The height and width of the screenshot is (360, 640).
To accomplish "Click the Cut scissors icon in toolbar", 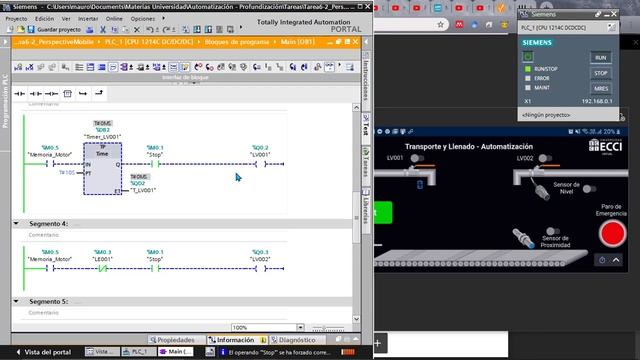I will point(103,29).
